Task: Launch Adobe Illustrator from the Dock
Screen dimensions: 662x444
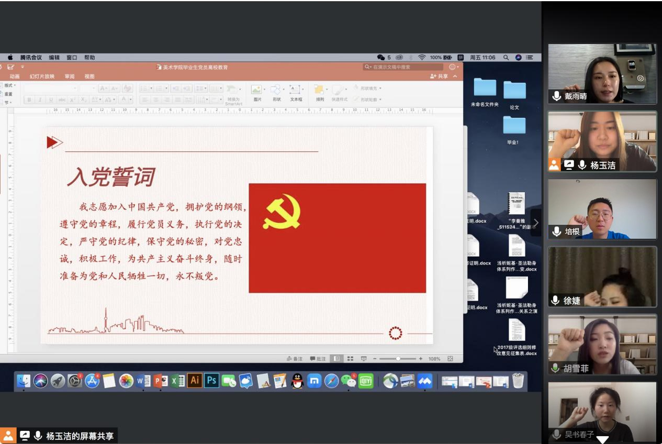Action: pyautogui.click(x=195, y=381)
